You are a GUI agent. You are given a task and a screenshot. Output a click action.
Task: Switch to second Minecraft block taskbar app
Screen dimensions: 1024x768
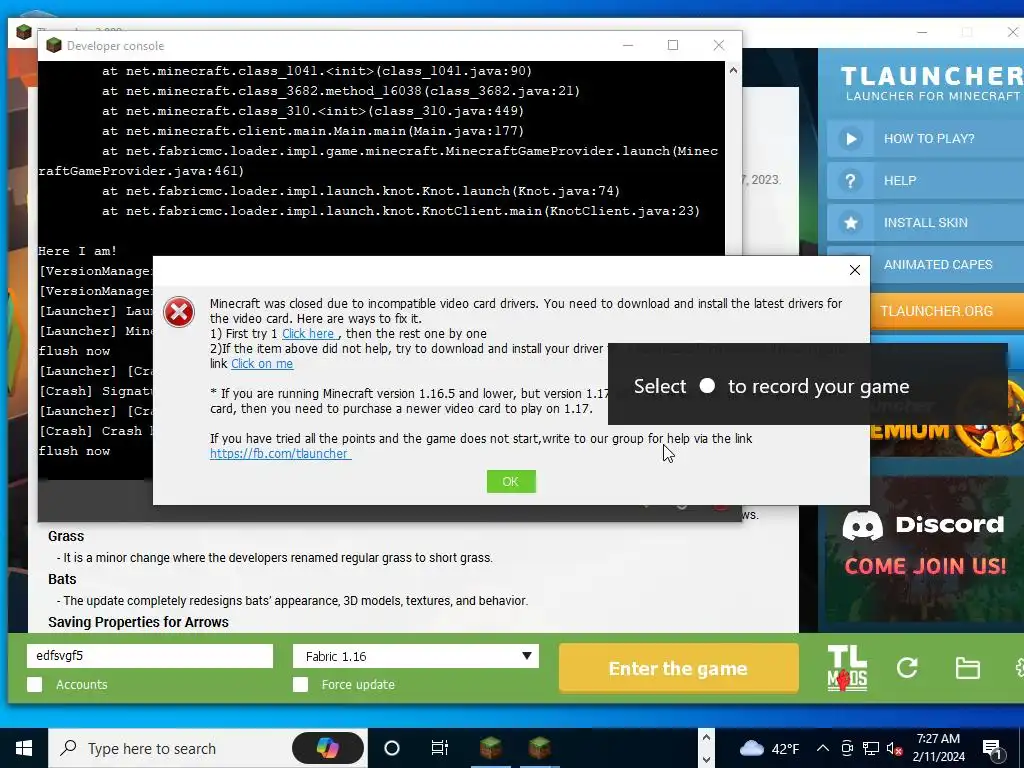tap(540, 748)
